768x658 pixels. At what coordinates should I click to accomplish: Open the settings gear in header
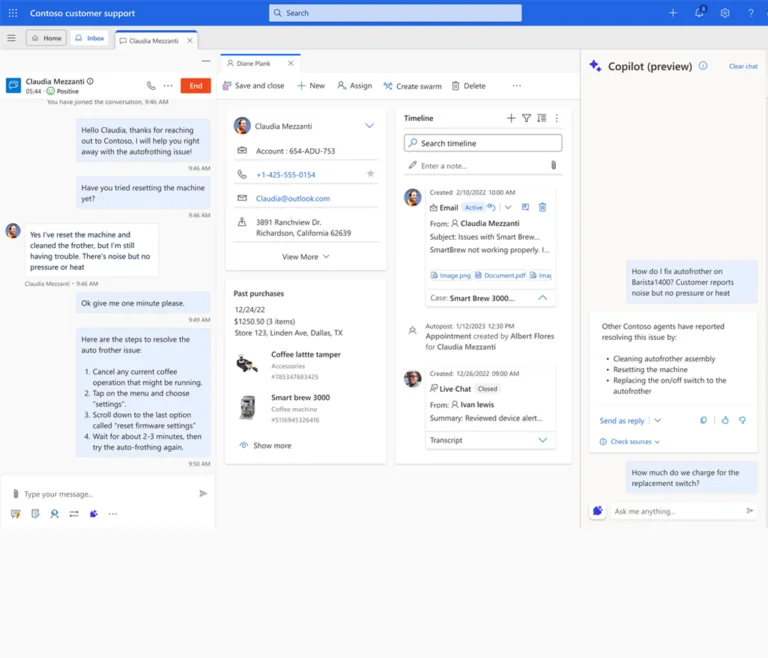coord(725,13)
